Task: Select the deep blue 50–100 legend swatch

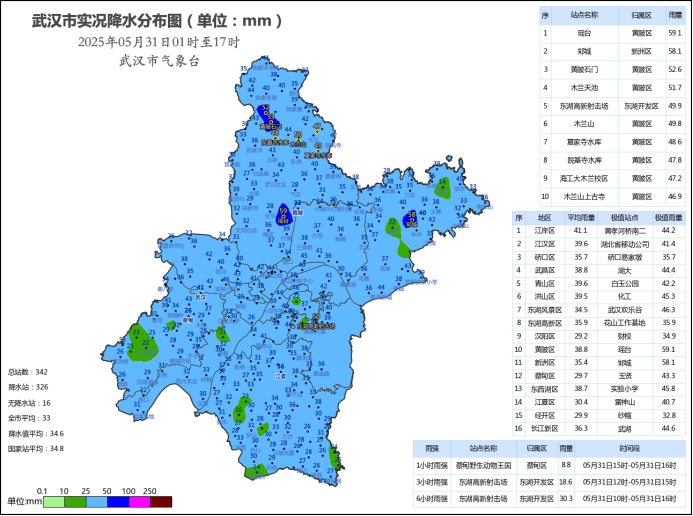Action: (x=118, y=501)
